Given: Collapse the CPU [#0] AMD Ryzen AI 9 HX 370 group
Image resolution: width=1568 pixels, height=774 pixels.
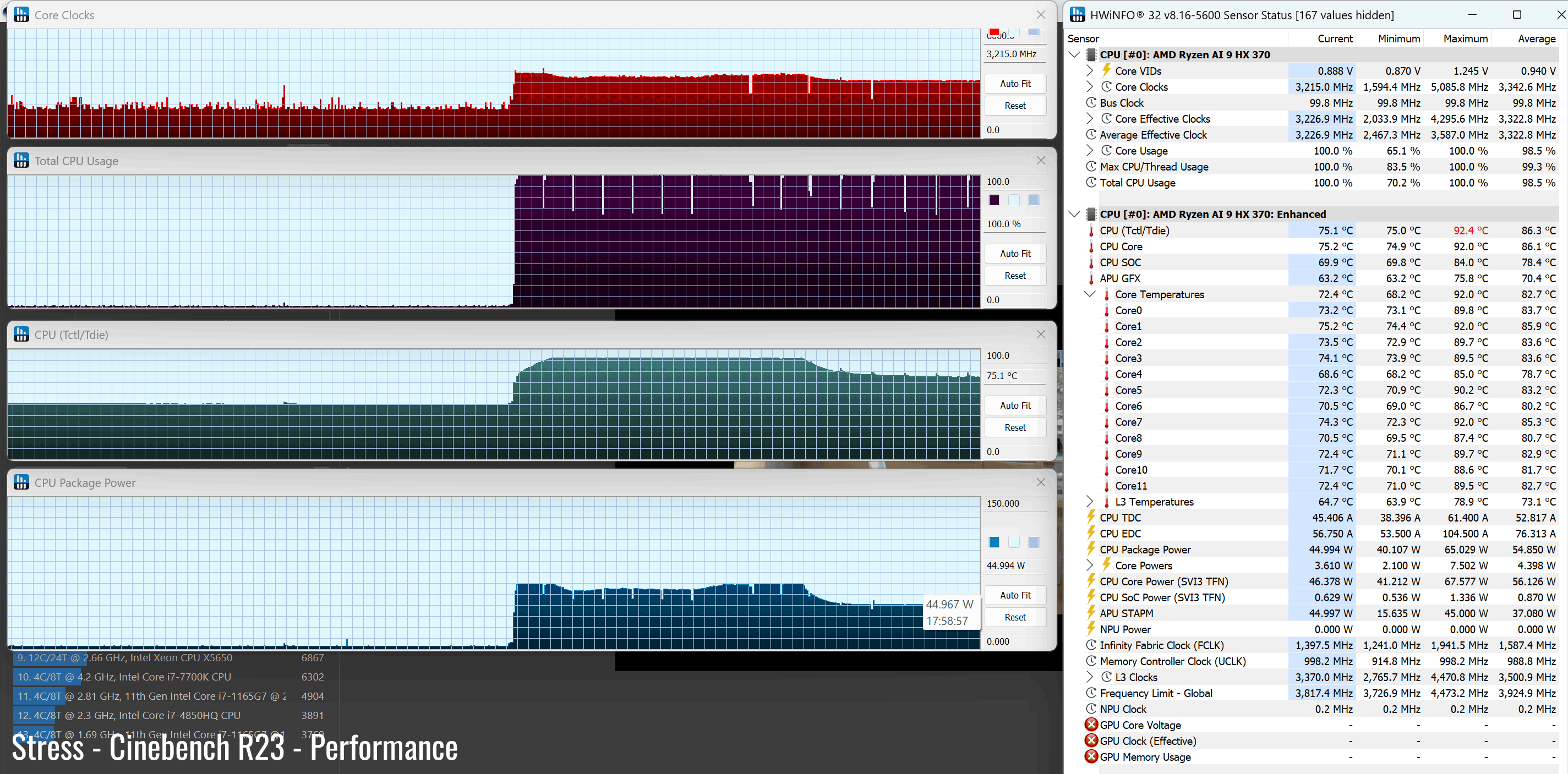Looking at the screenshot, I should [x=1074, y=55].
